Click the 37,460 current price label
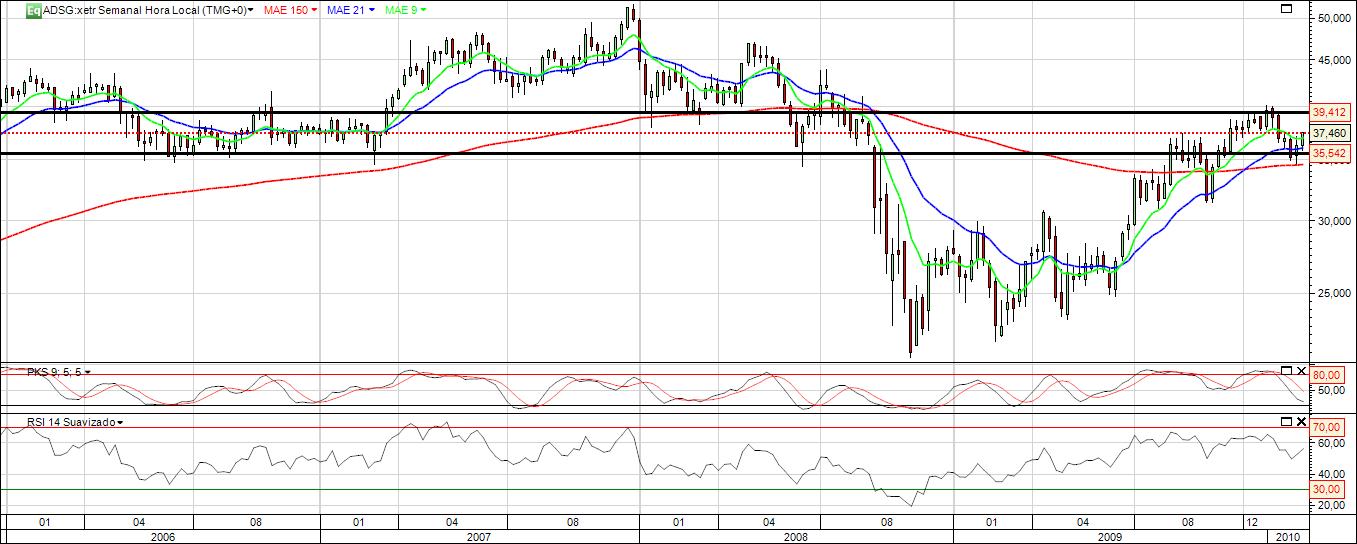 coord(1332,132)
